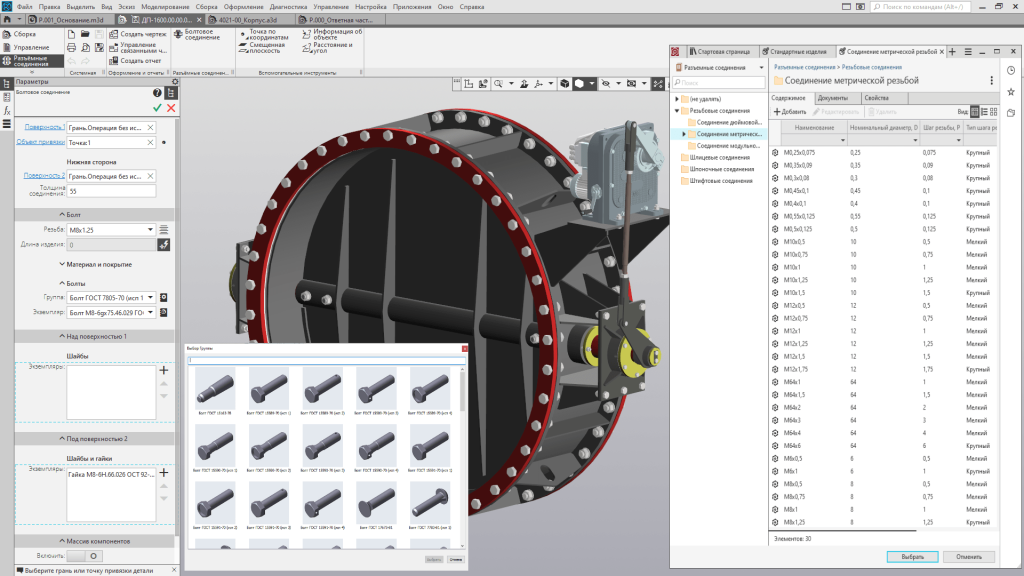Switch library view to table mode
Image resolution: width=1024 pixels, height=576 pixels.
tap(974, 112)
